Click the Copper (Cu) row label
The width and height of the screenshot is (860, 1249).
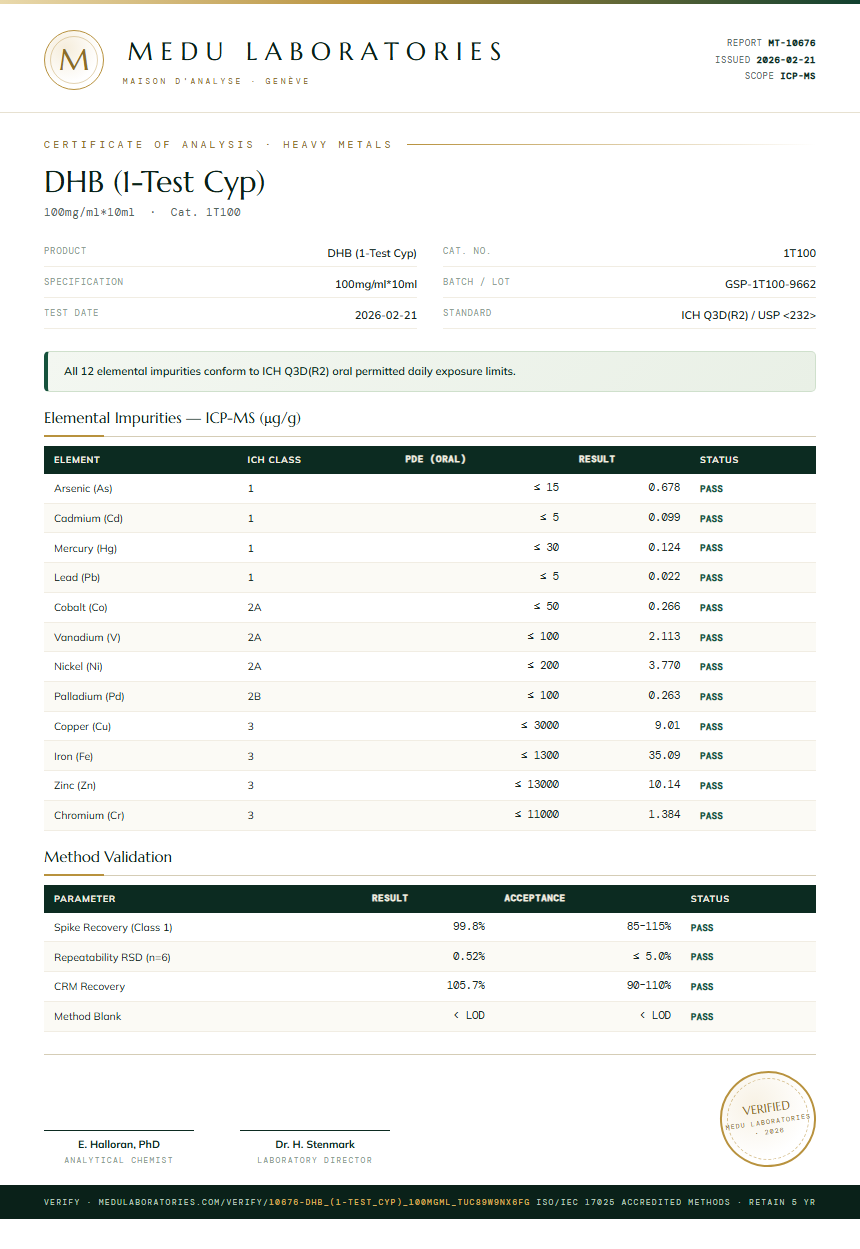(x=81, y=727)
